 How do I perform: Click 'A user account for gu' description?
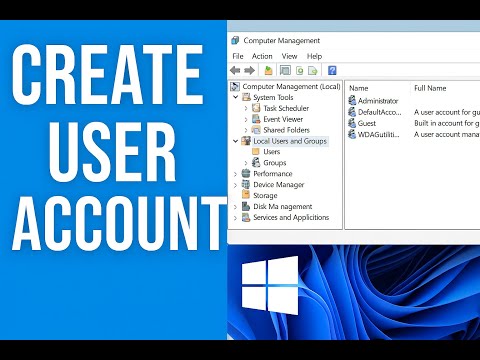pyautogui.click(x=447, y=112)
